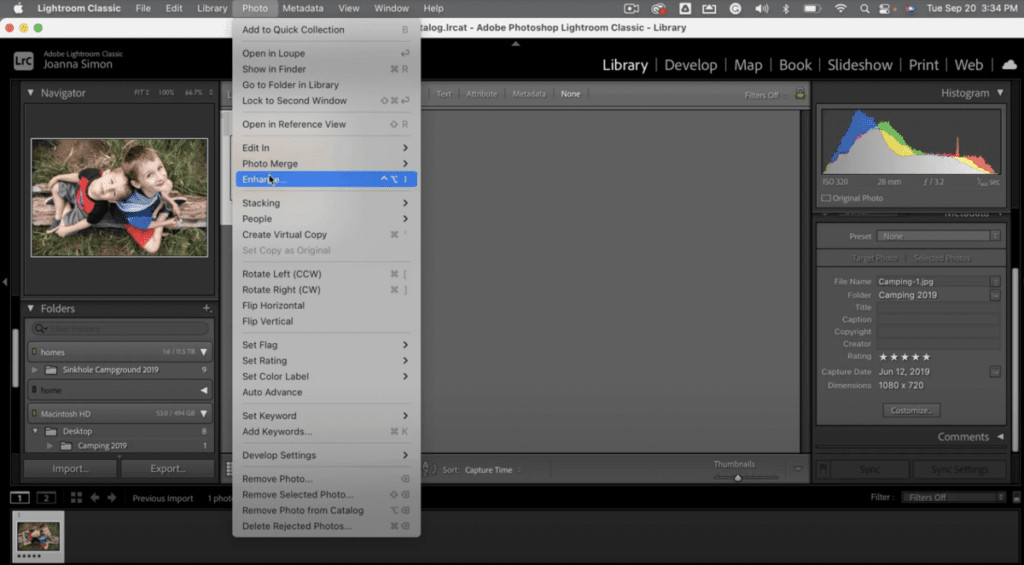
Task: Open second window button 2
Action: tap(46, 498)
